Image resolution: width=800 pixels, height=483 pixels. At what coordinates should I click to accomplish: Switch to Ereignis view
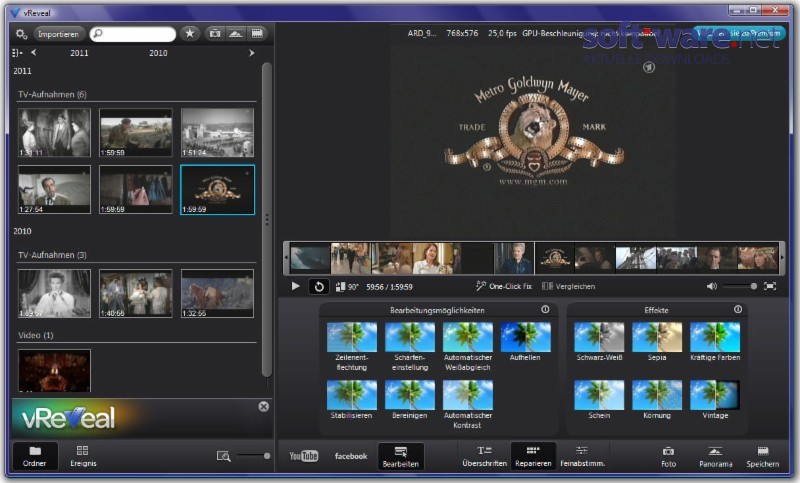point(83,456)
